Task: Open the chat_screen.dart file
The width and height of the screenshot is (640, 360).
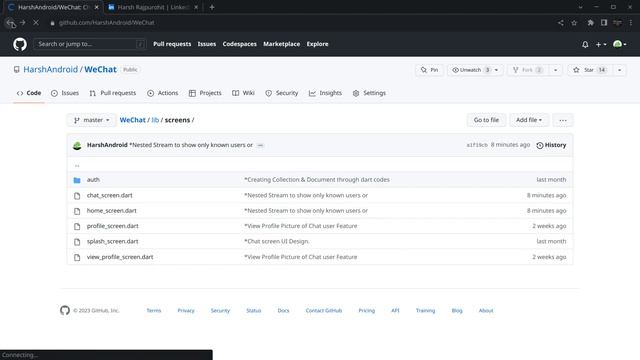Action: [109, 195]
